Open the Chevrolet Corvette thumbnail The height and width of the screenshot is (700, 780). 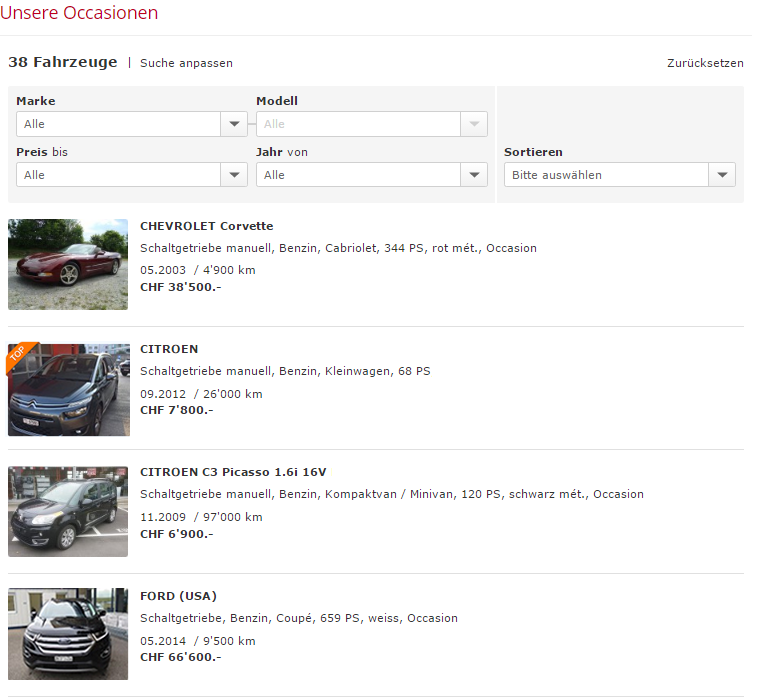pyautogui.click(x=68, y=264)
